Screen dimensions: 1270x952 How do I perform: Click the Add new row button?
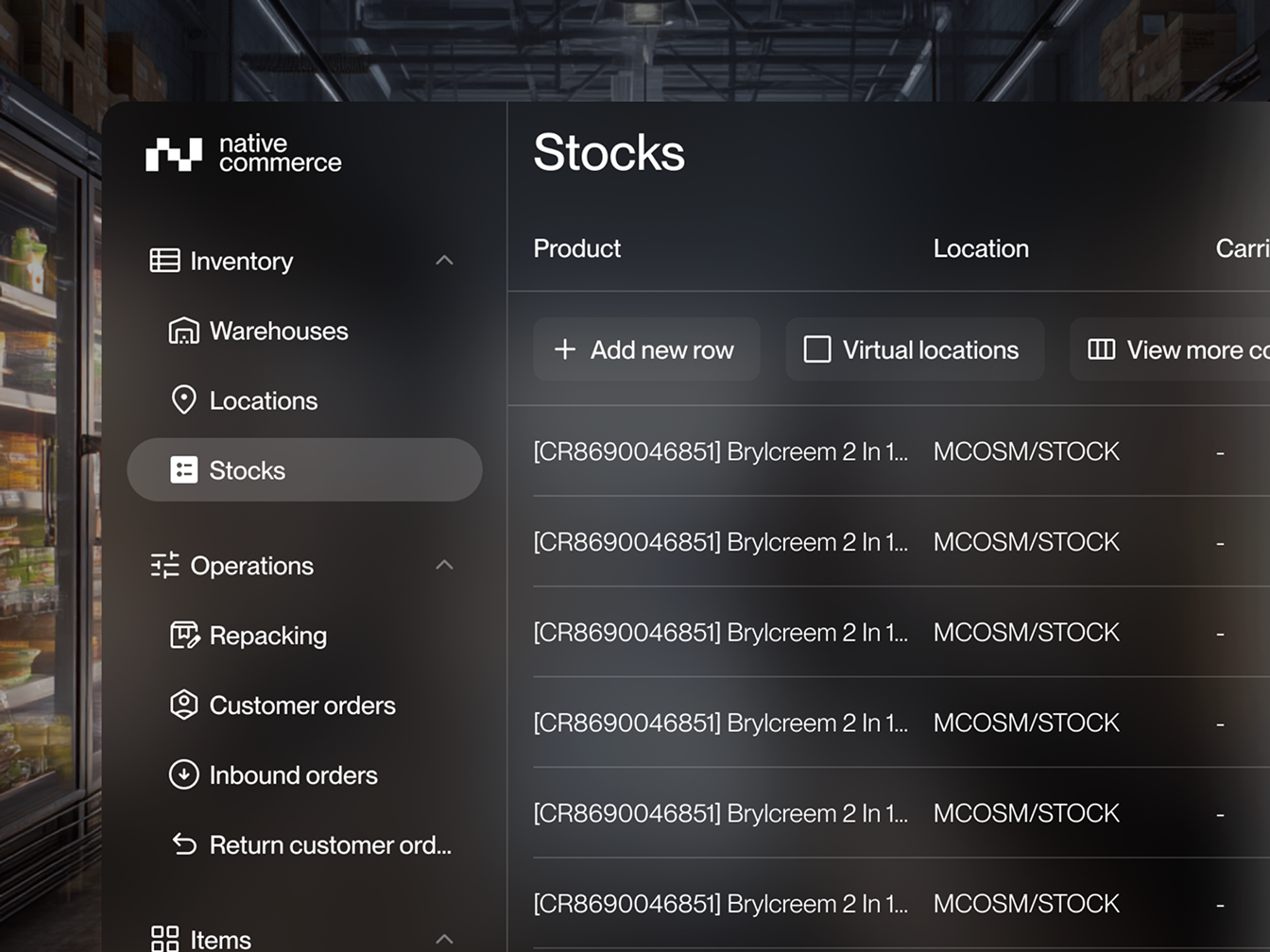(646, 349)
